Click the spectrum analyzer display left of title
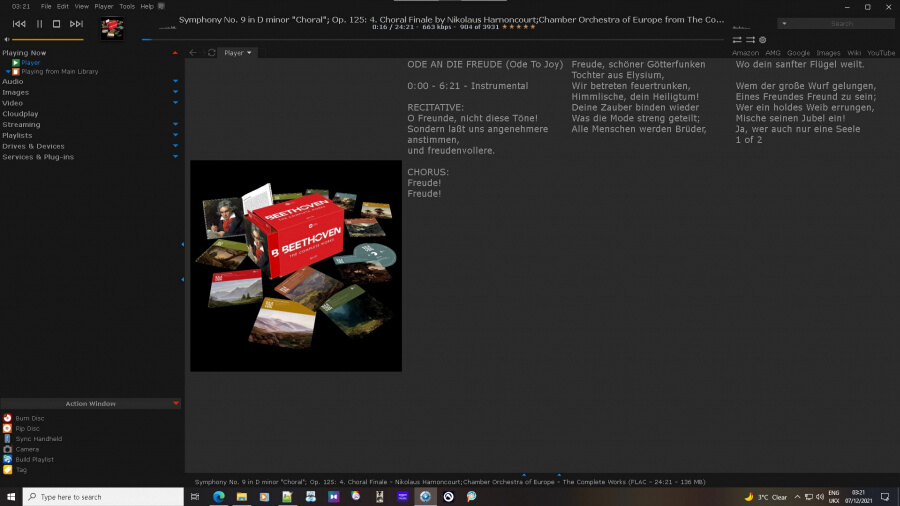Image resolution: width=900 pixels, height=506 pixels. (168, 26)
